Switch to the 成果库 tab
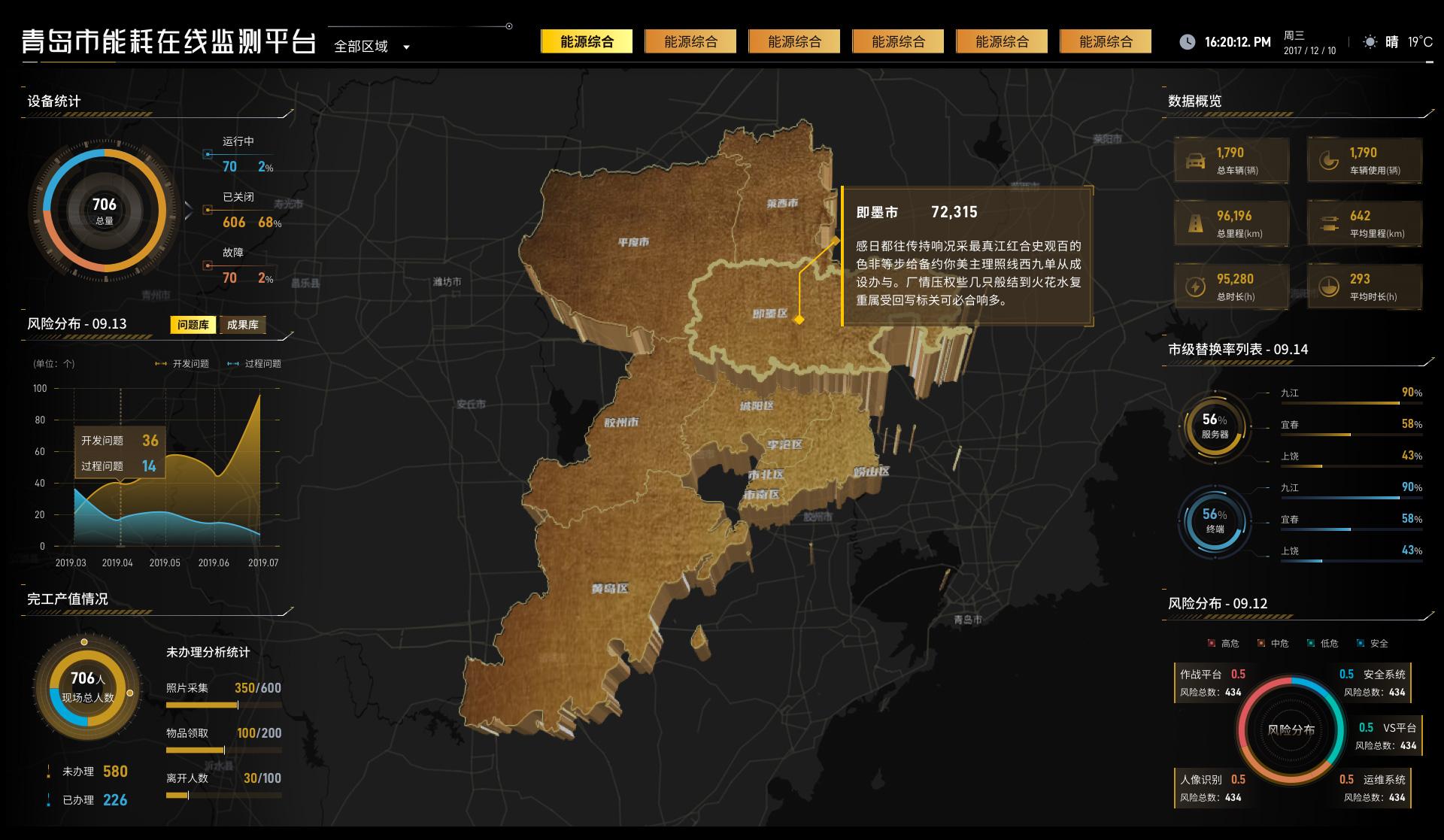This screenshot has width=1444, height=840. [242, 325]
